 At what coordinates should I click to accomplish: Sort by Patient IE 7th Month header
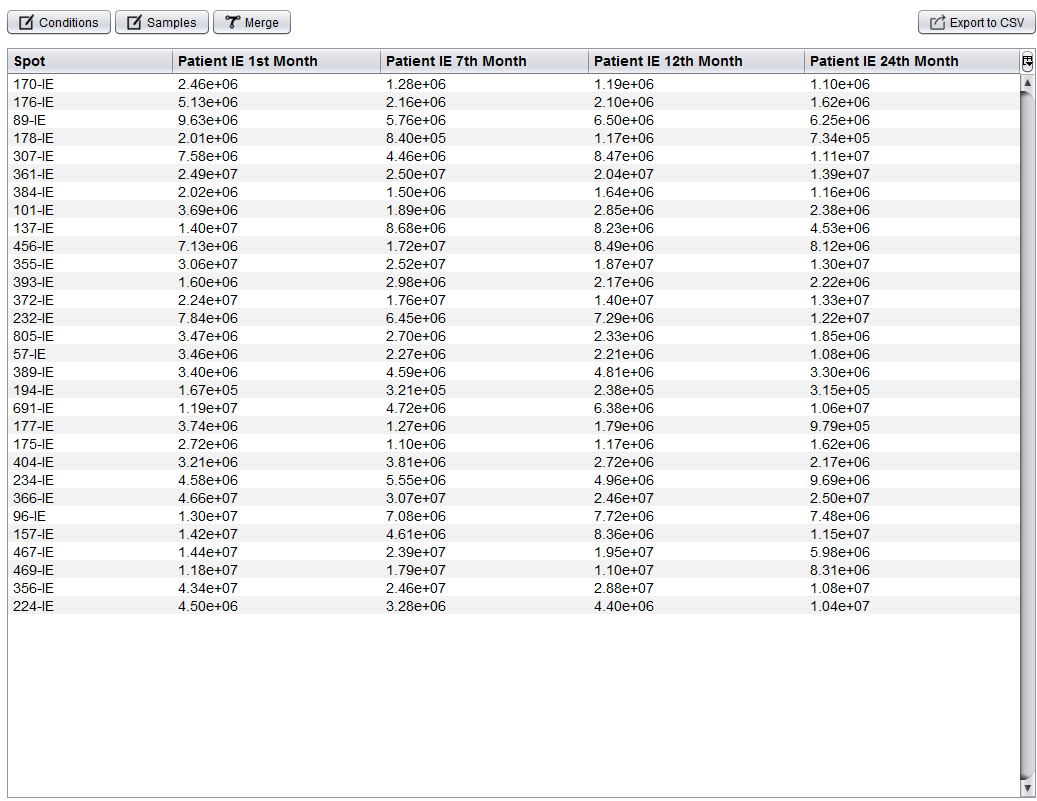tap(485, 61)
